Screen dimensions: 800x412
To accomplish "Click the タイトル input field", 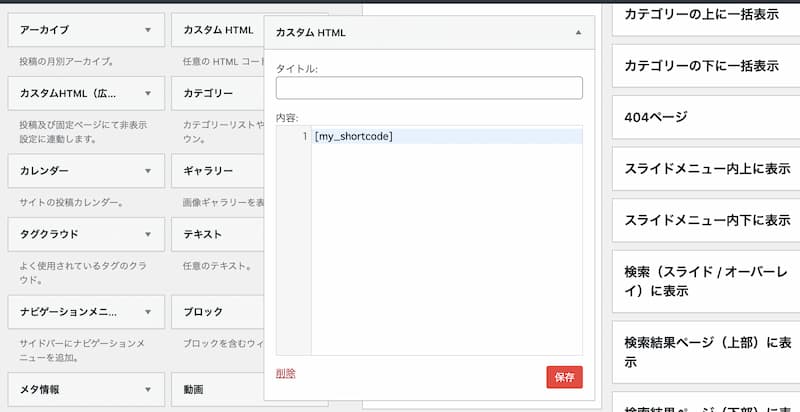I will [x=429, y=88].
